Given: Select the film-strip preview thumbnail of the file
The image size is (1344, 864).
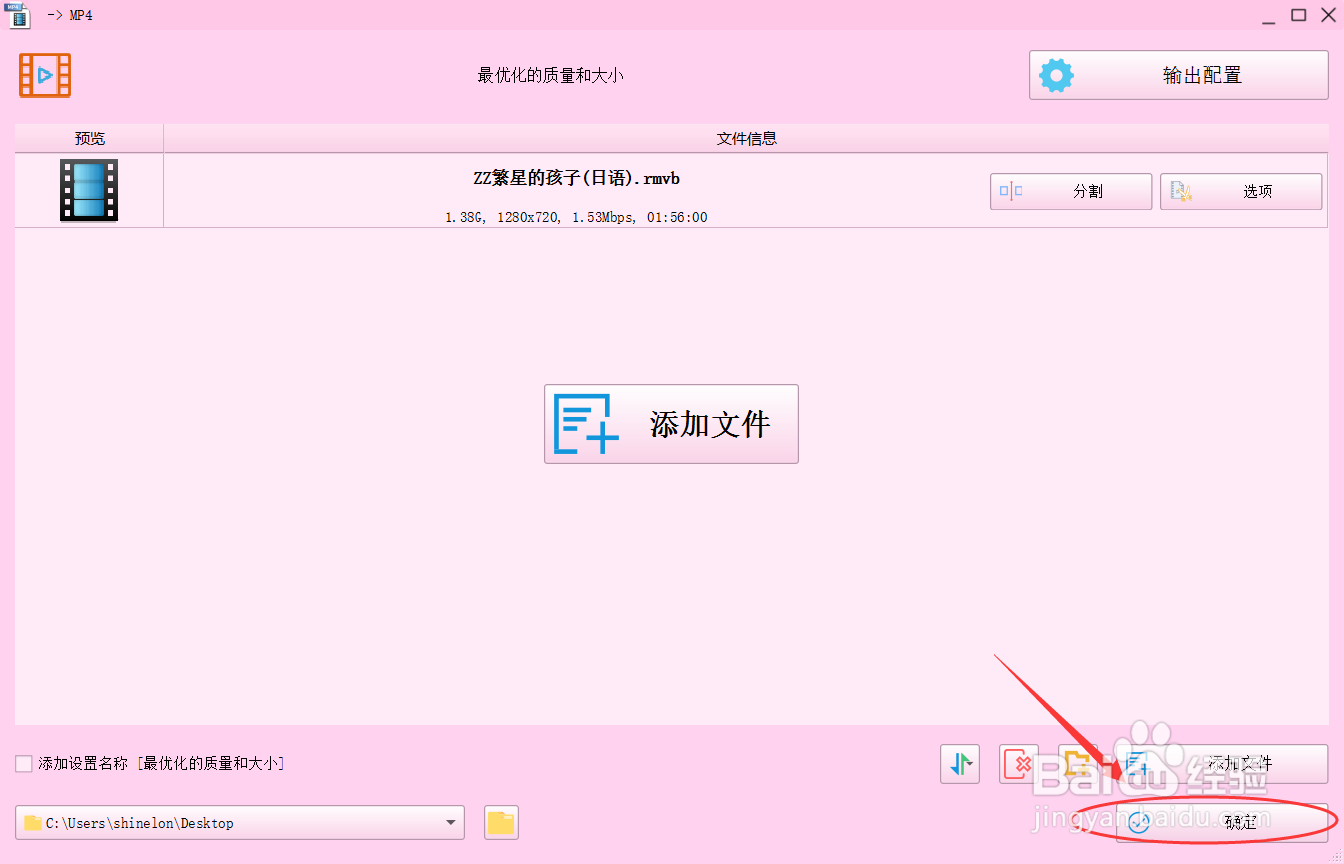Looking at the screenshot, I should pos(89,190).
